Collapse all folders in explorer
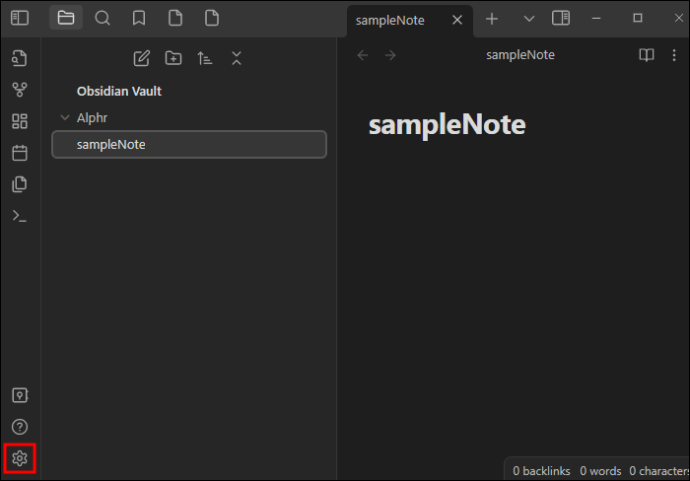 coord(237,58)
